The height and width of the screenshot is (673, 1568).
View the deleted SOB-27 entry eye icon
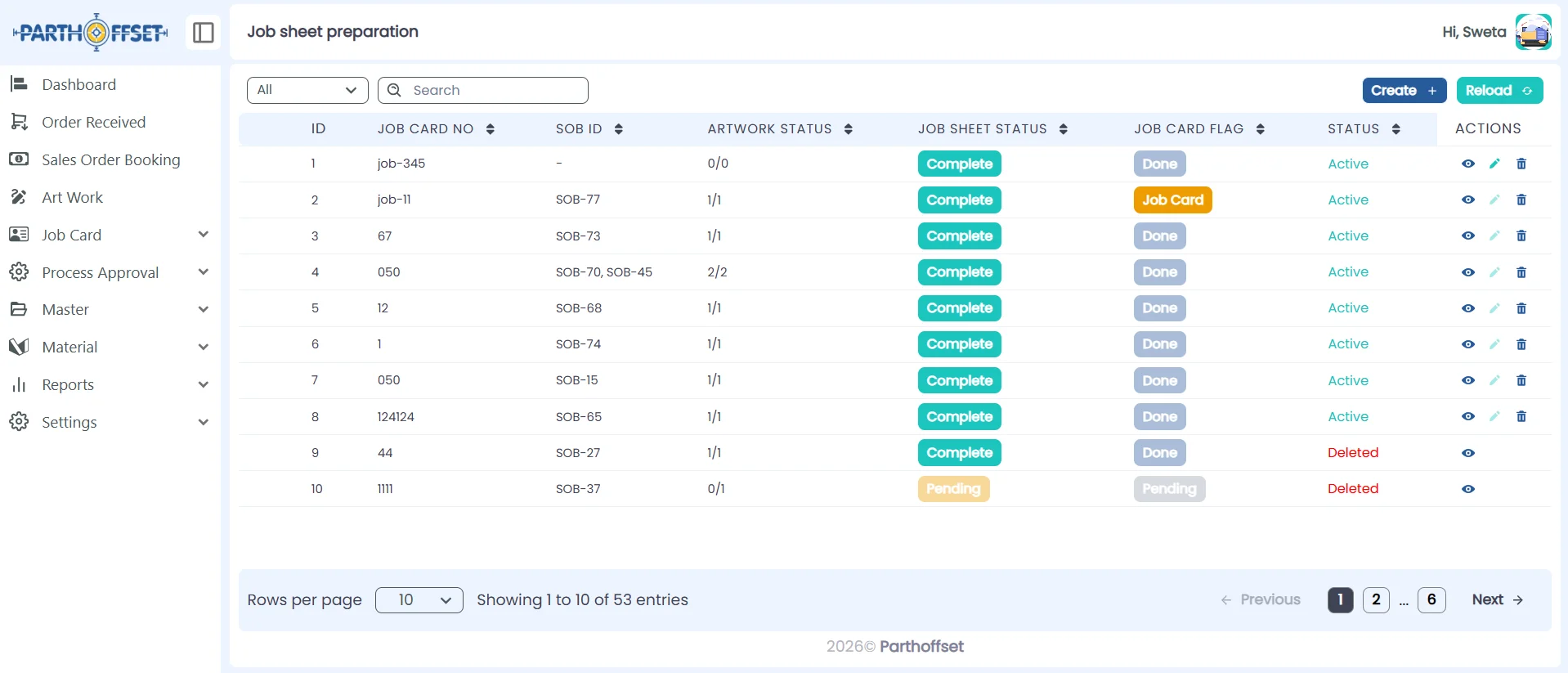click(x=1468, y=453)
